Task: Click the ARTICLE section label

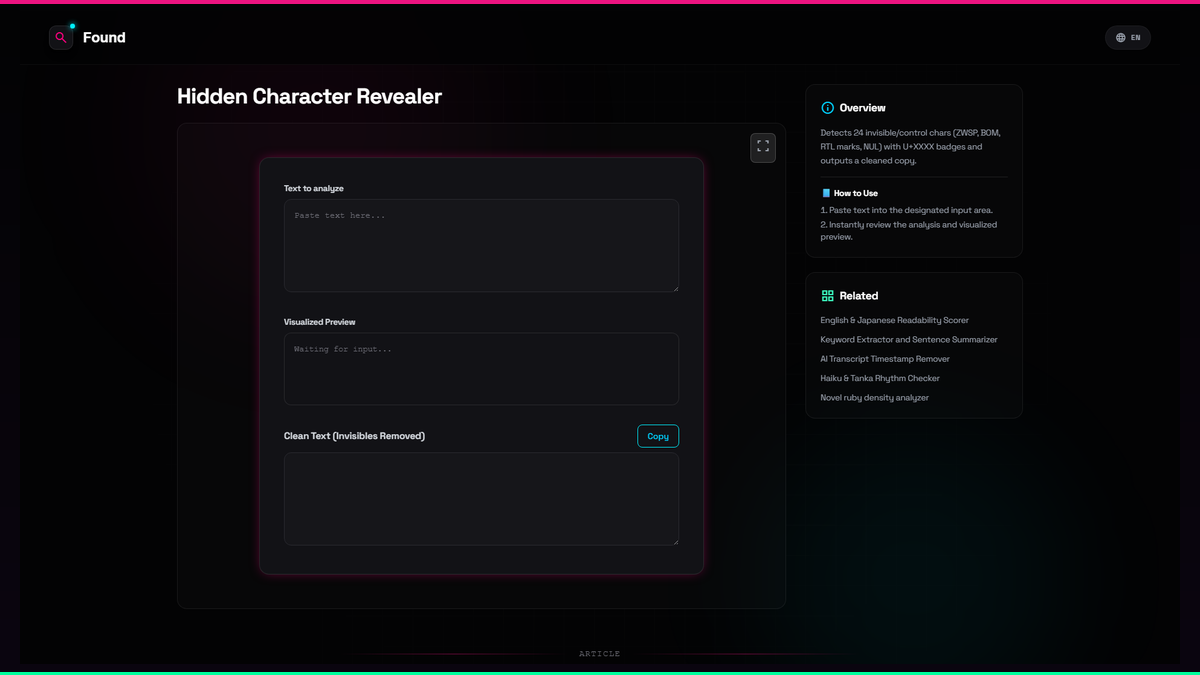Action: (599, 654)
